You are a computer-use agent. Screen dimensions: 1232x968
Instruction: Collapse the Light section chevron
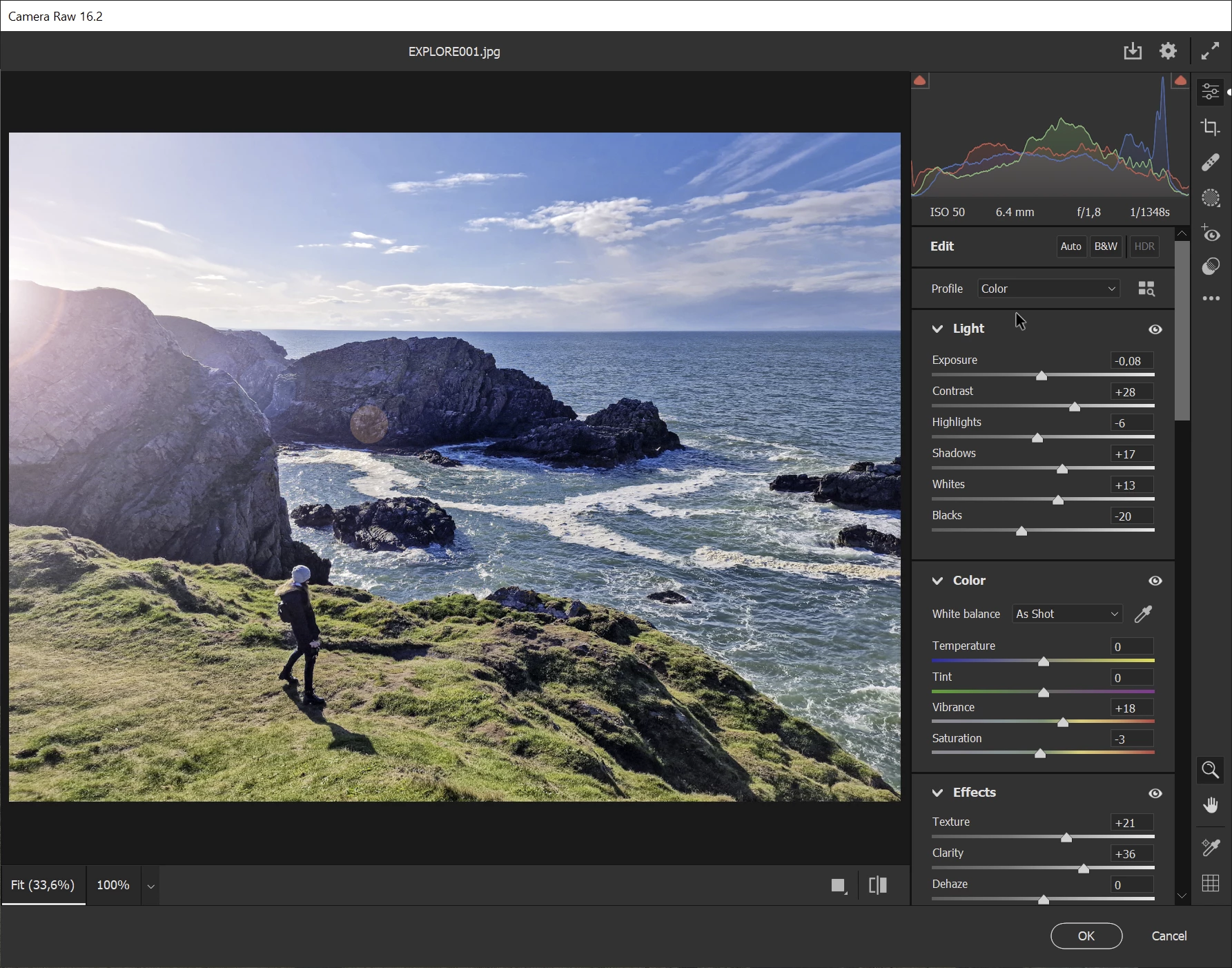point(937,329)
